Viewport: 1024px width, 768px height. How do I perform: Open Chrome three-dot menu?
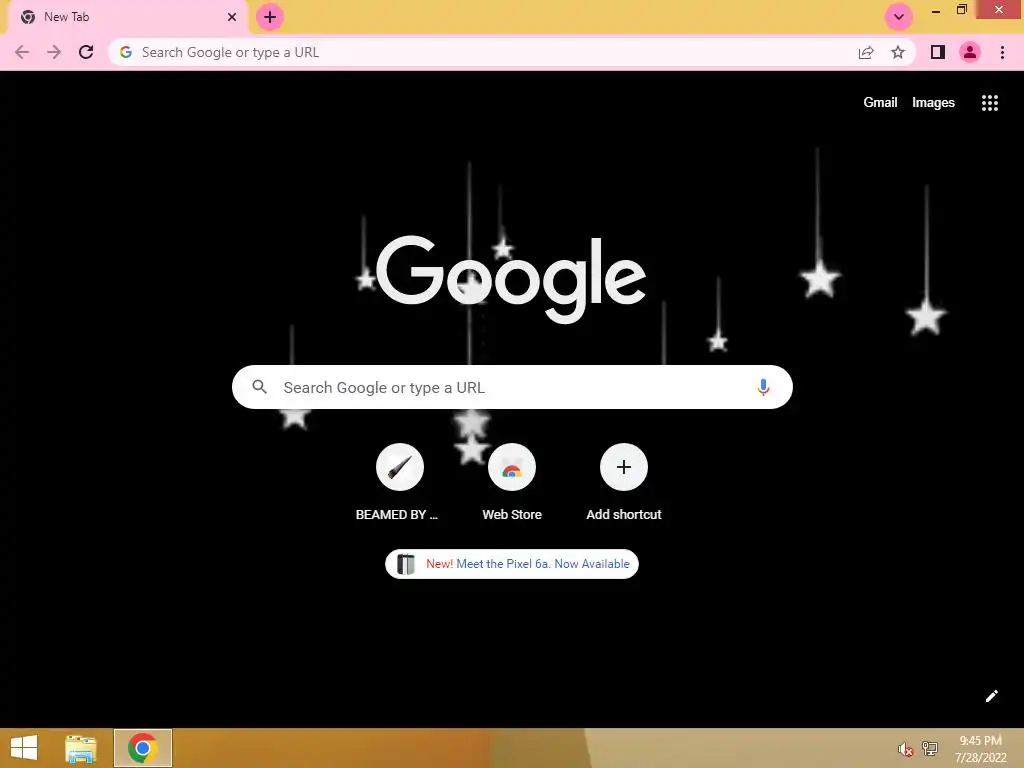tap(1002, 52)
